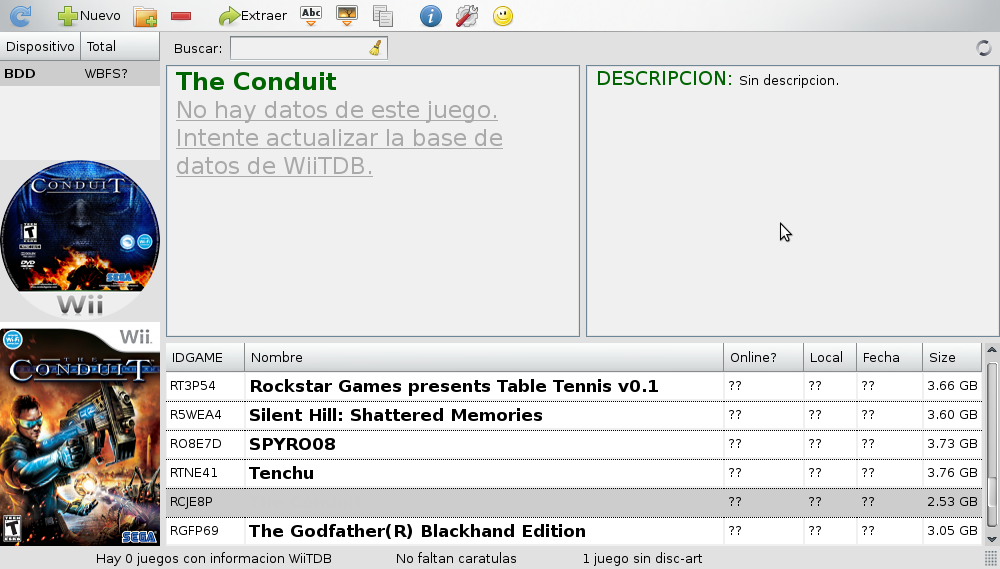This screenshot has height=569, width=1000.
Task: Clear search with the broom icon
Action: tap(375, 48)
